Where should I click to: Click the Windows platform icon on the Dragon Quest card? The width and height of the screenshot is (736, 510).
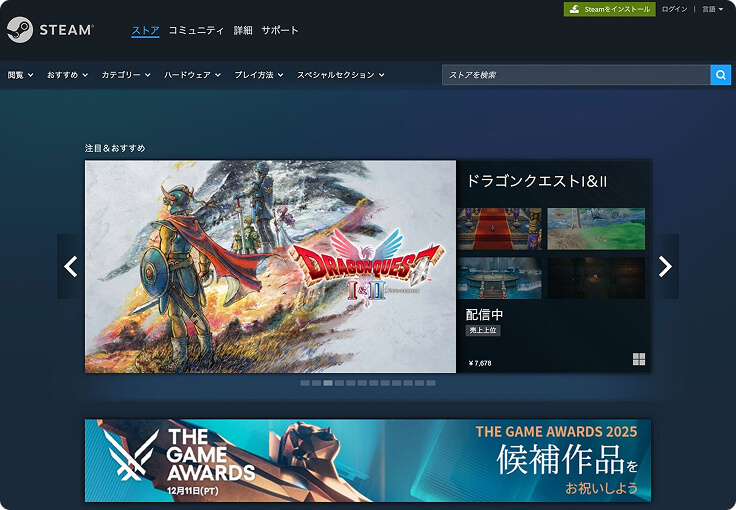coord(639,359)
